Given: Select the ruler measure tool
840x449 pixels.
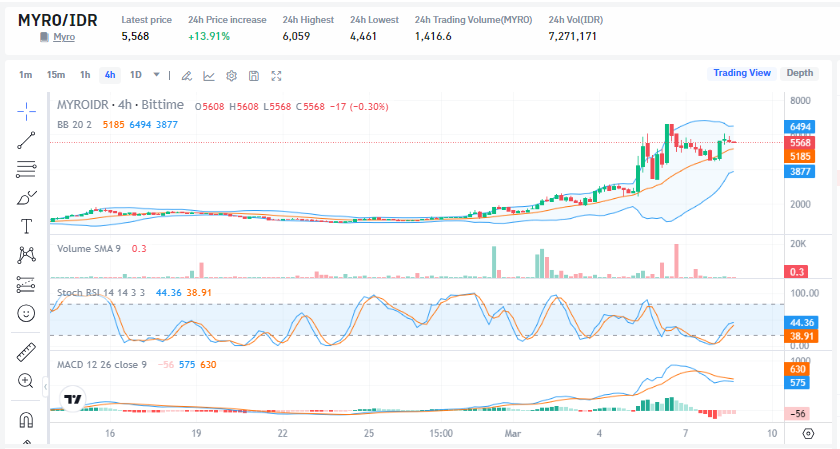Looking at the screenshot, I should coord(26,352).
